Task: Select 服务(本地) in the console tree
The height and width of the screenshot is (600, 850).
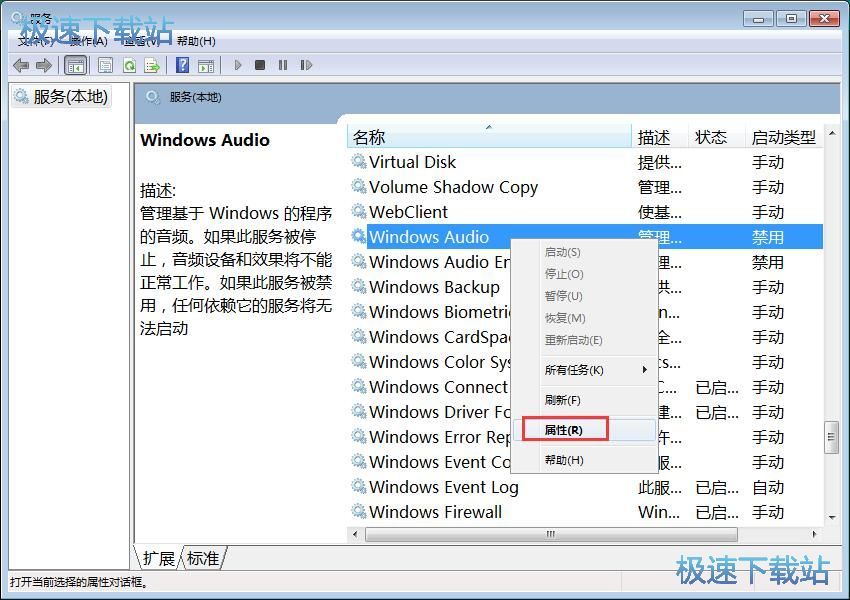Action: click(61, 97)
